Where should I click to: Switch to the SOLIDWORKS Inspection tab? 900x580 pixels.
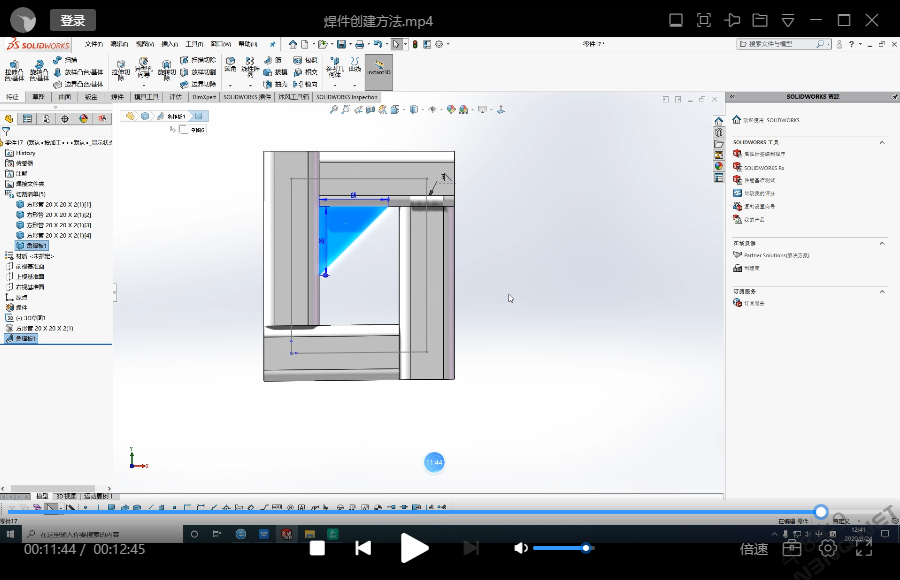tap(347, 97)
